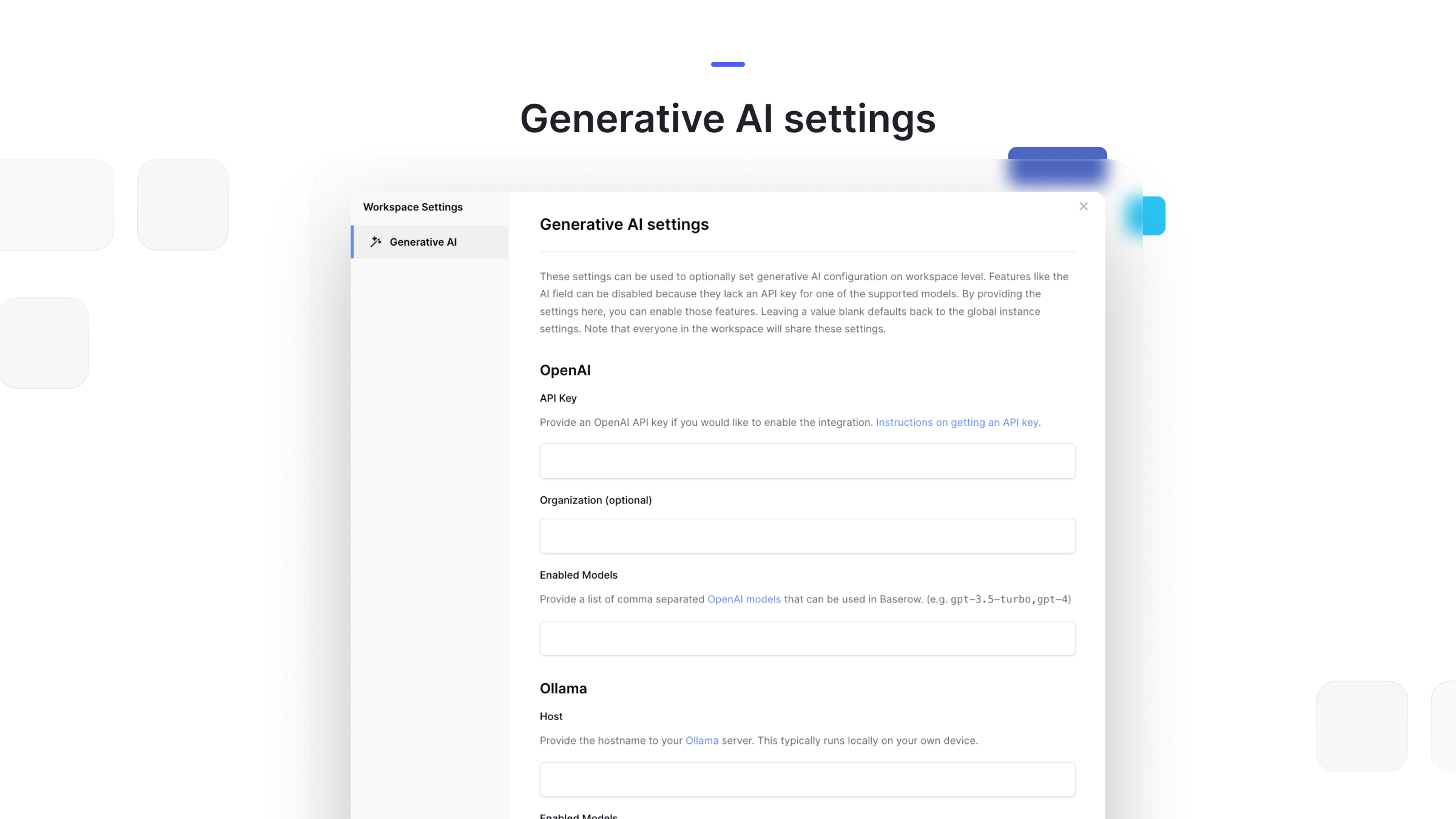Click the Workspace Settings heading

(413, 207)
